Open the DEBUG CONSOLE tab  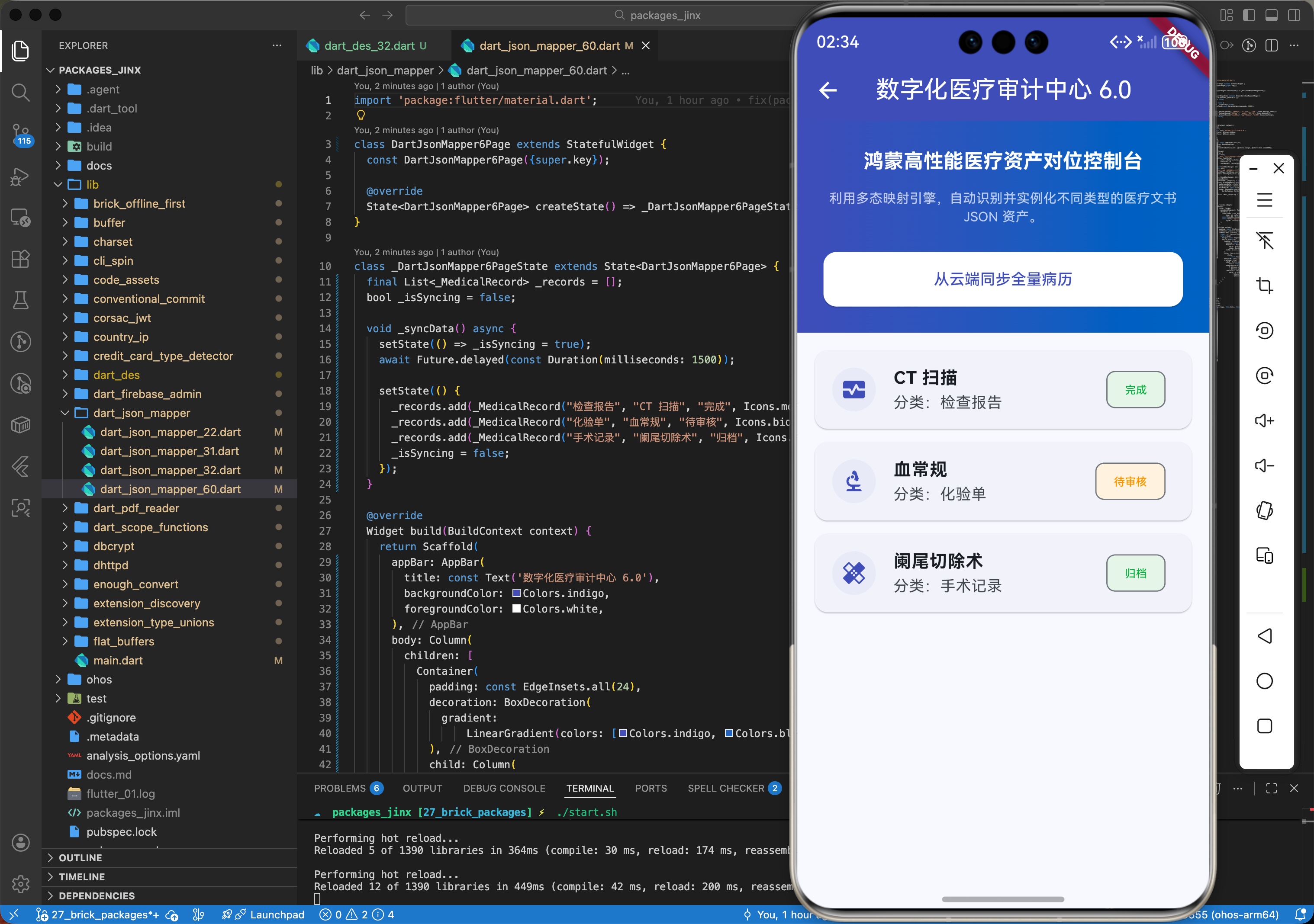click(504, 788)
